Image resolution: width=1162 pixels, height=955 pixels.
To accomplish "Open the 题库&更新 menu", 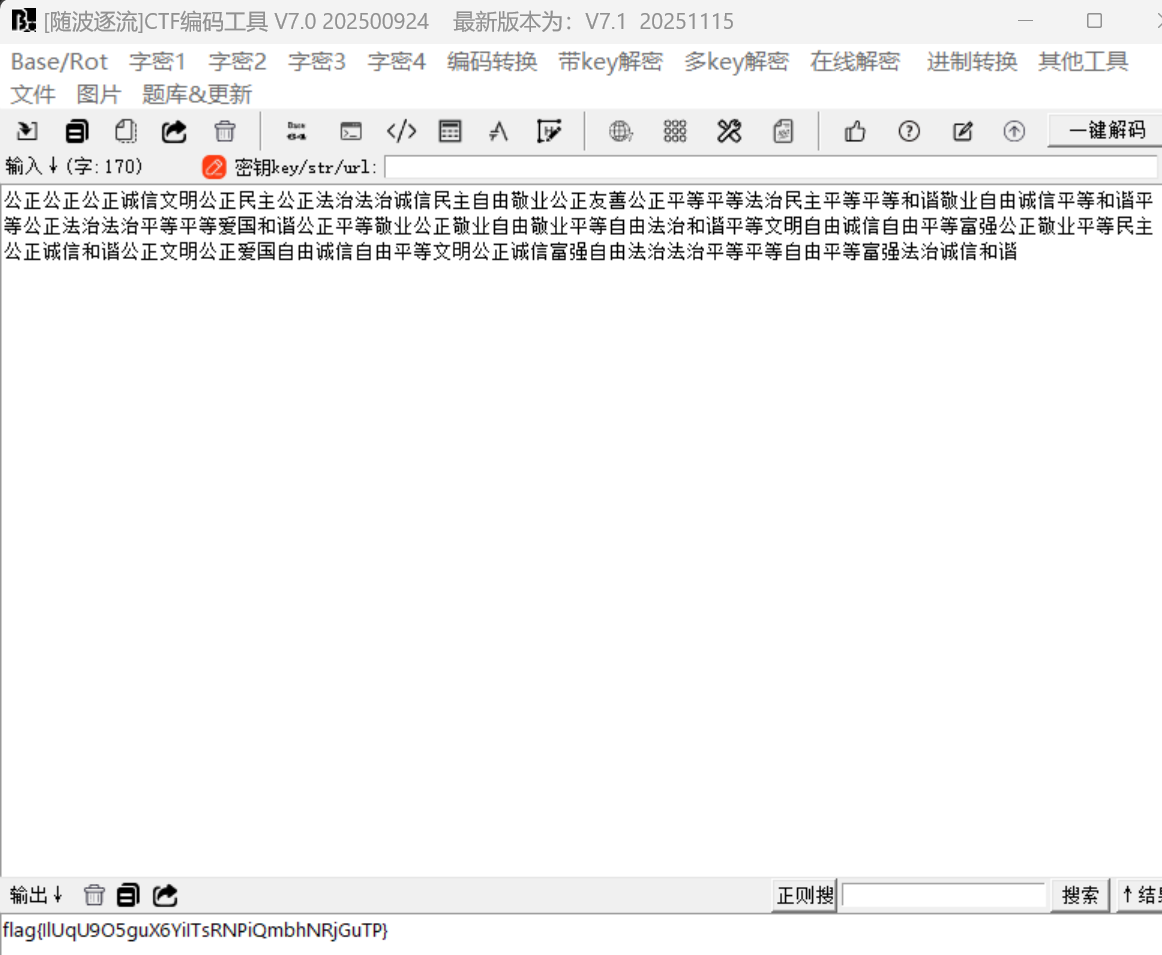I will (x=197, y=95).
